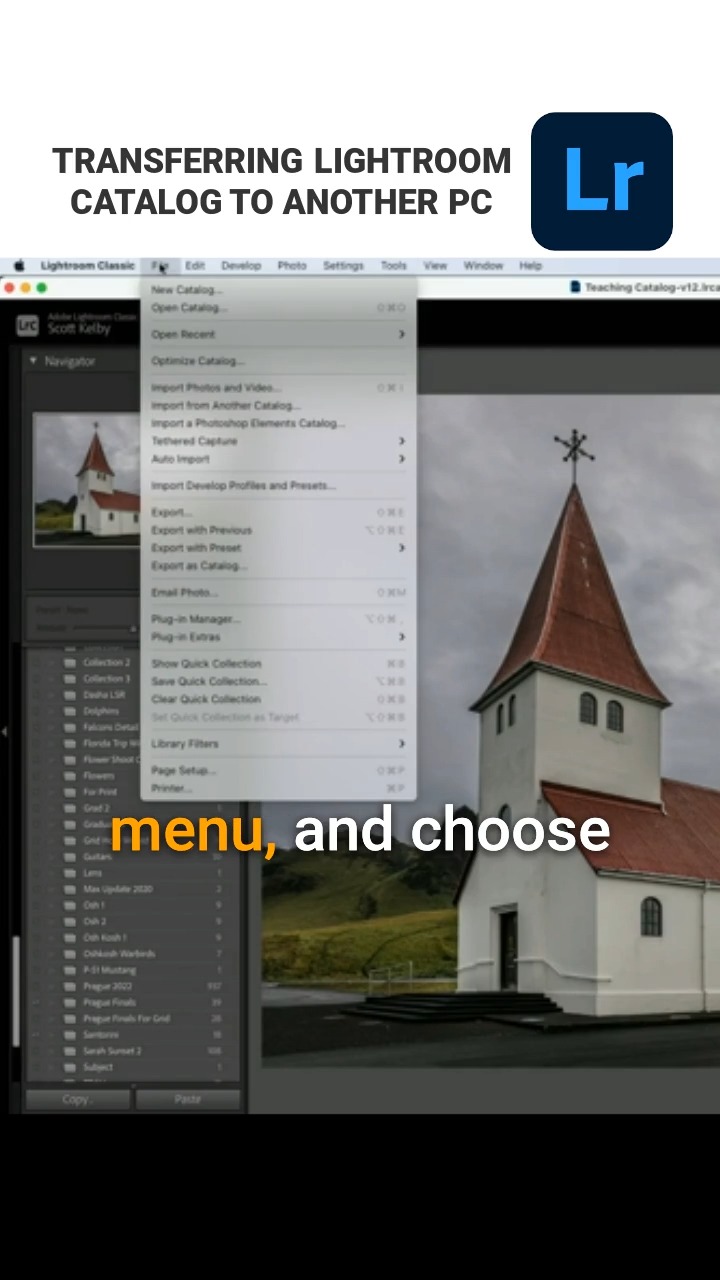Select Save Quick Collection...

(x=278, y=682)
